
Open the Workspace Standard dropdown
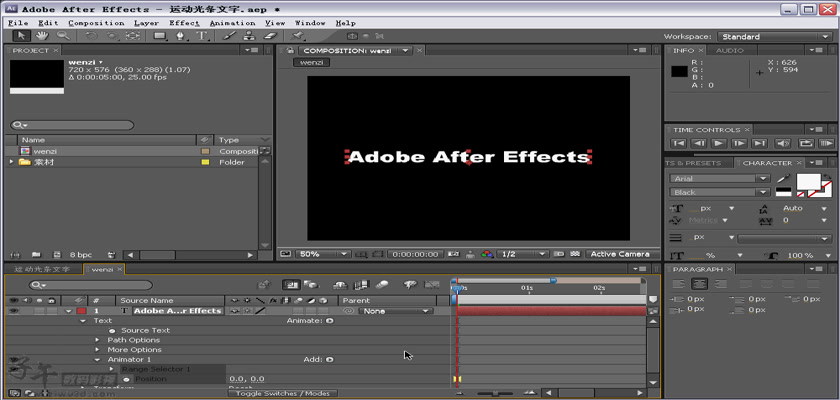coord(774,36)
